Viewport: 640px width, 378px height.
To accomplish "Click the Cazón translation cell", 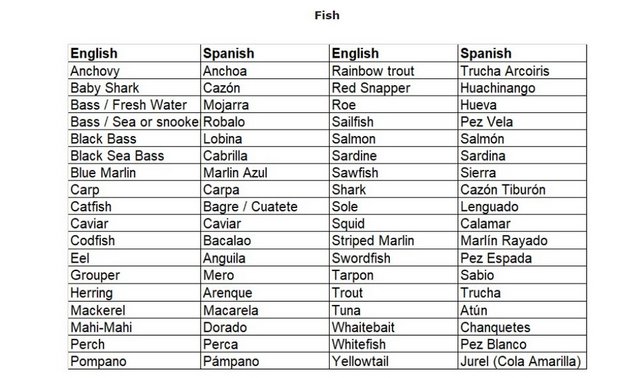I will 265,88.
